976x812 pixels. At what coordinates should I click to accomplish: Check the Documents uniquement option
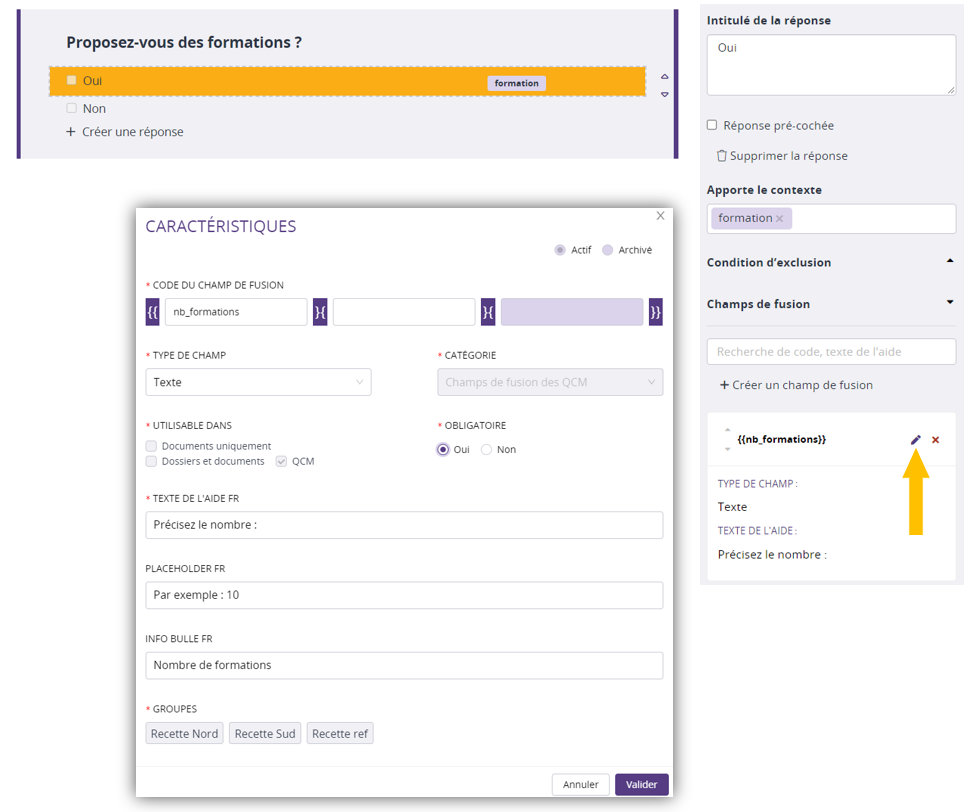click(x=151, y=446)
